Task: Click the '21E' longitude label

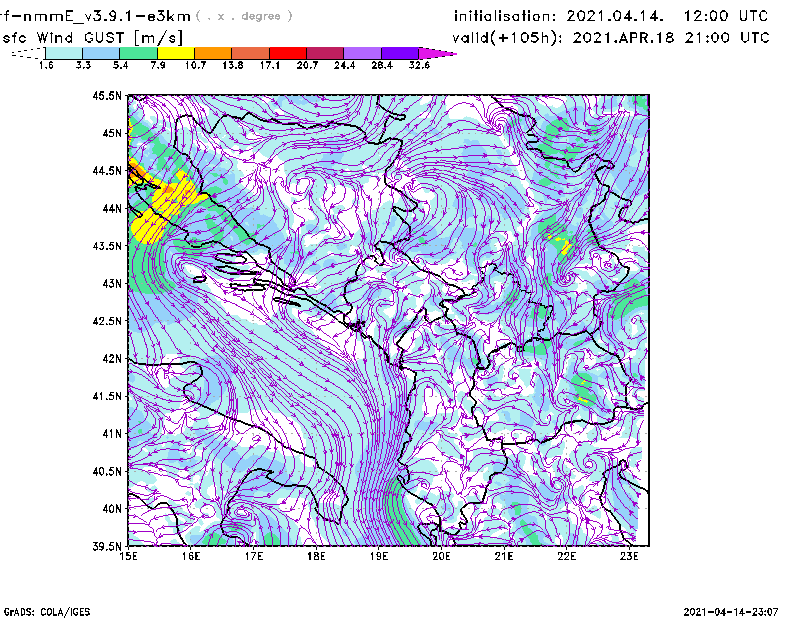Action: [x=504, y=556]
